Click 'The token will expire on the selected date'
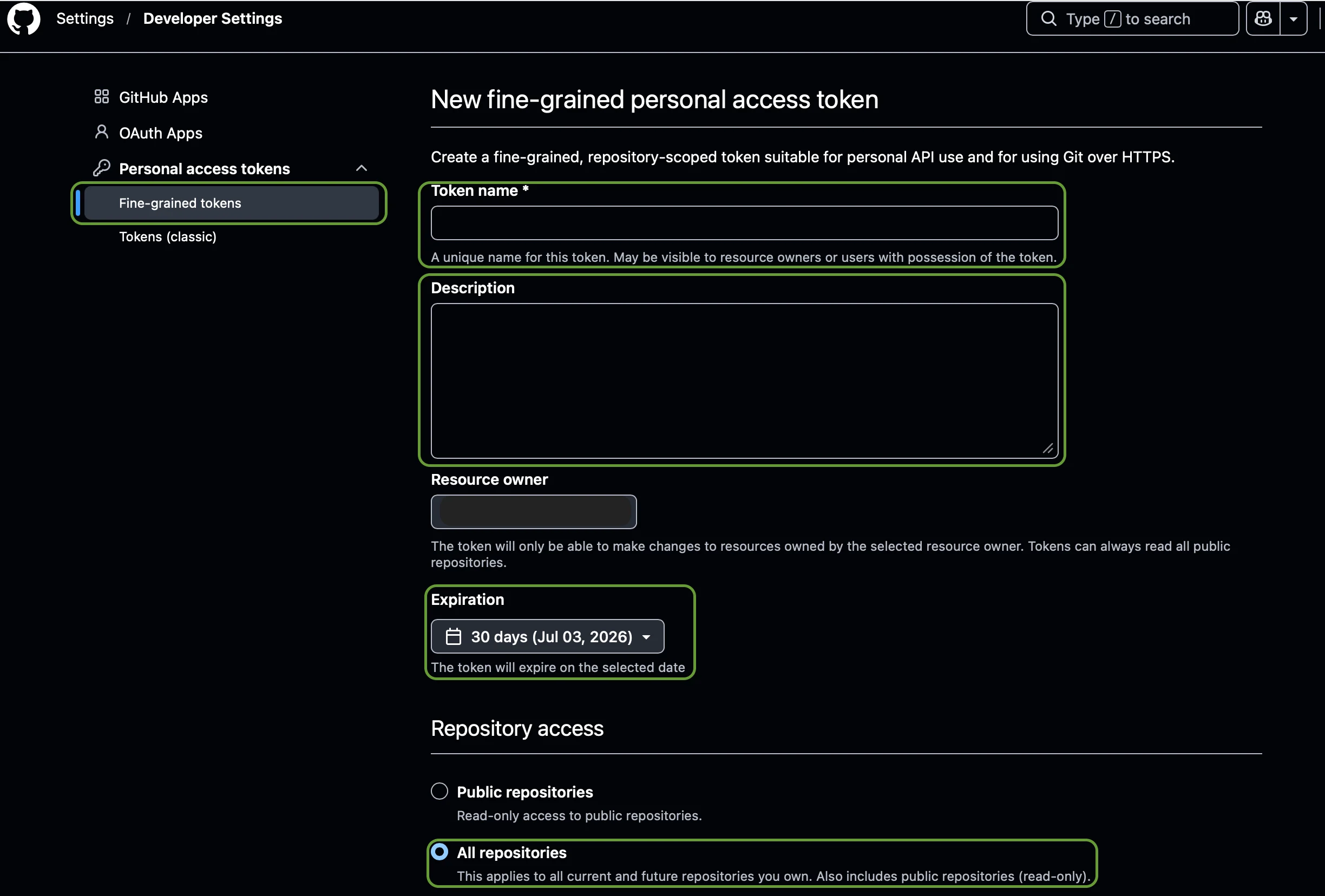Screen dimensions: 1325x896 coord(558,668)
